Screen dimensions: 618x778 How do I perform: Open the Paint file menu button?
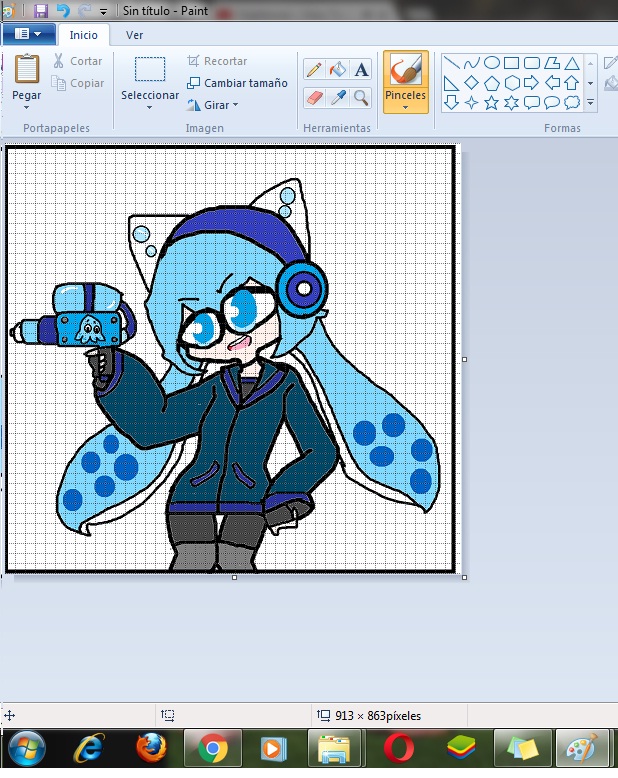point(28,34)
